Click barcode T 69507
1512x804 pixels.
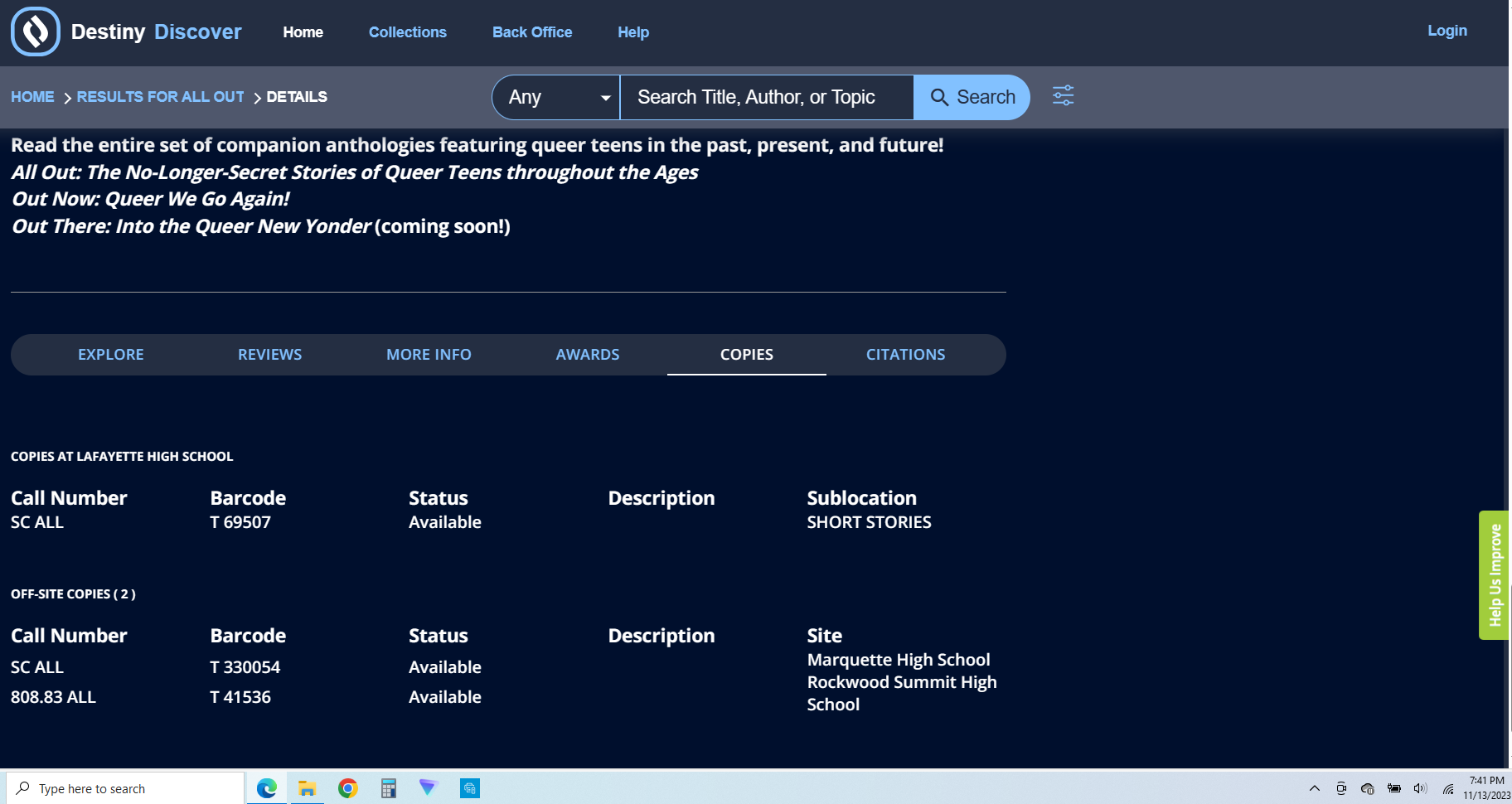240,522
